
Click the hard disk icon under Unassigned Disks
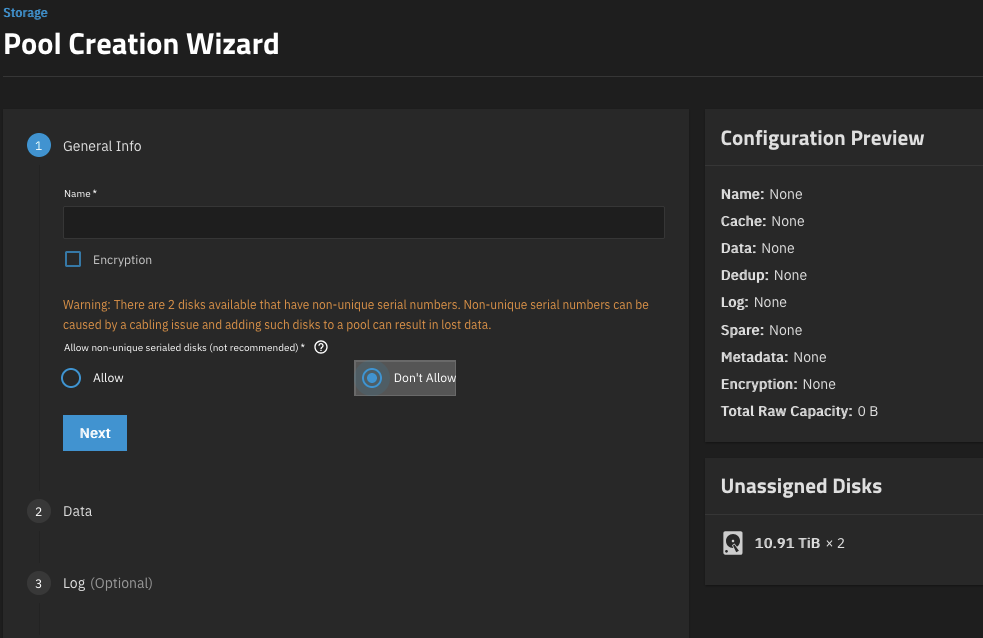(x=733, y=543)
